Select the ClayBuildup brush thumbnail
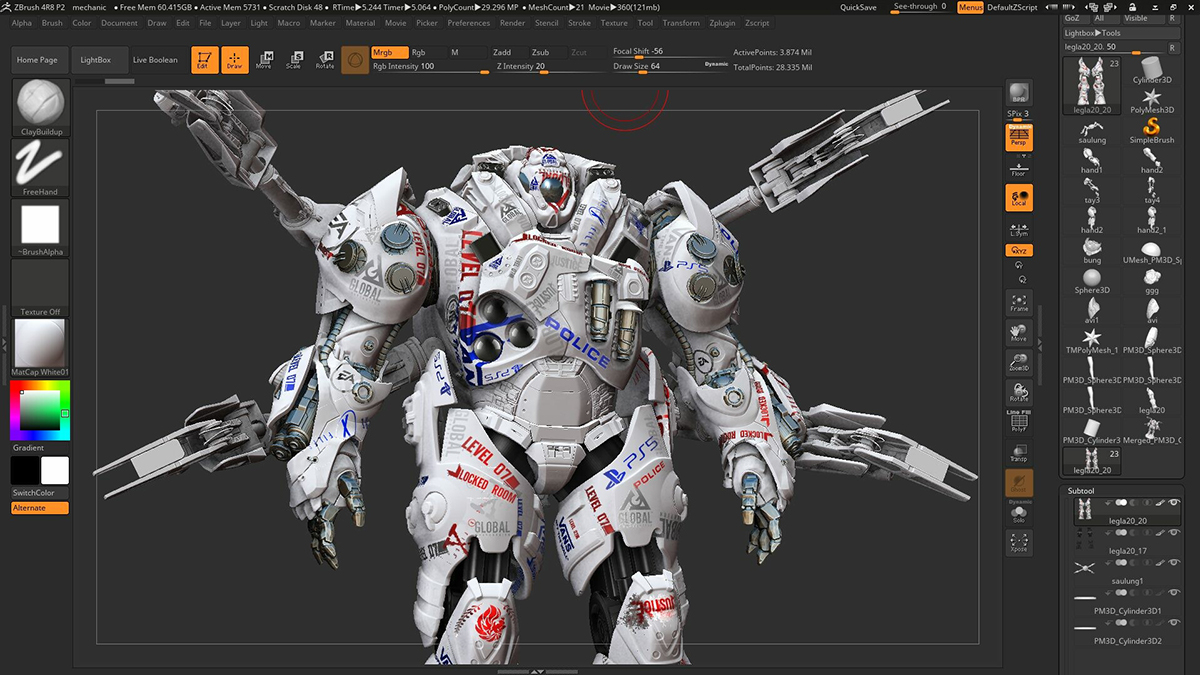This screenshot has width=1200, height=675. [x=40, y=106]
